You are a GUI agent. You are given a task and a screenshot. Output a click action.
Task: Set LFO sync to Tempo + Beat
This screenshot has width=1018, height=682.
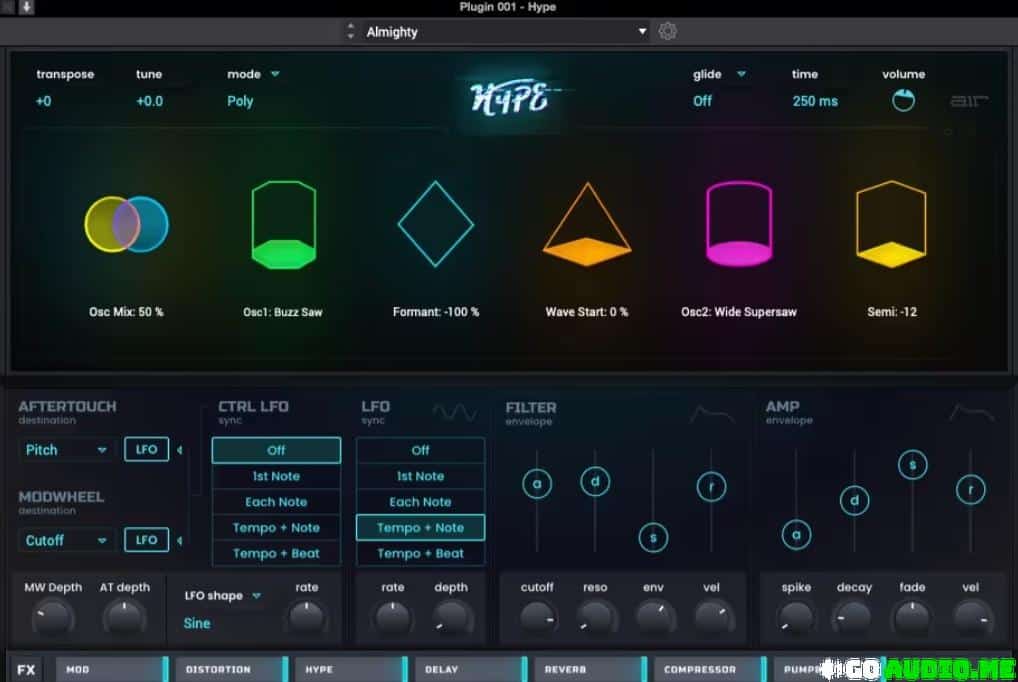point(420,553)
